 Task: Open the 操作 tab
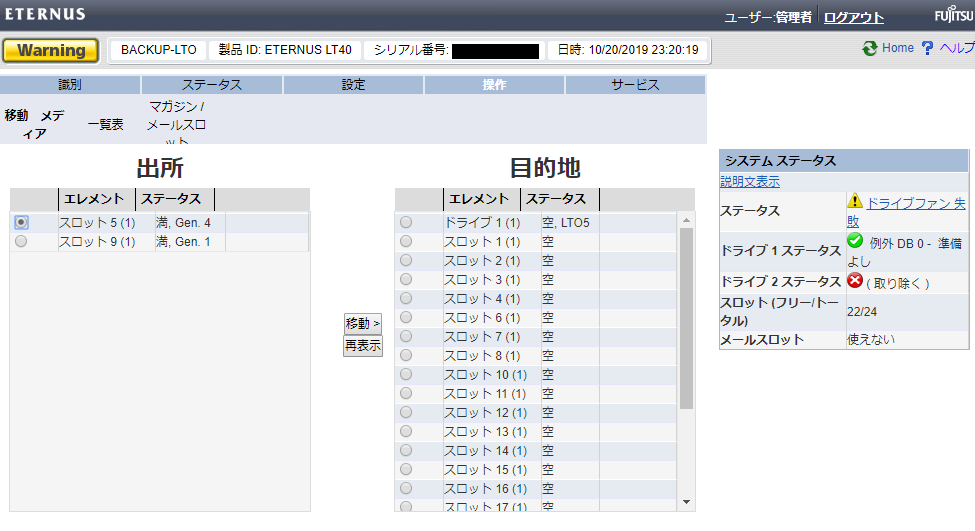[494, 85]
